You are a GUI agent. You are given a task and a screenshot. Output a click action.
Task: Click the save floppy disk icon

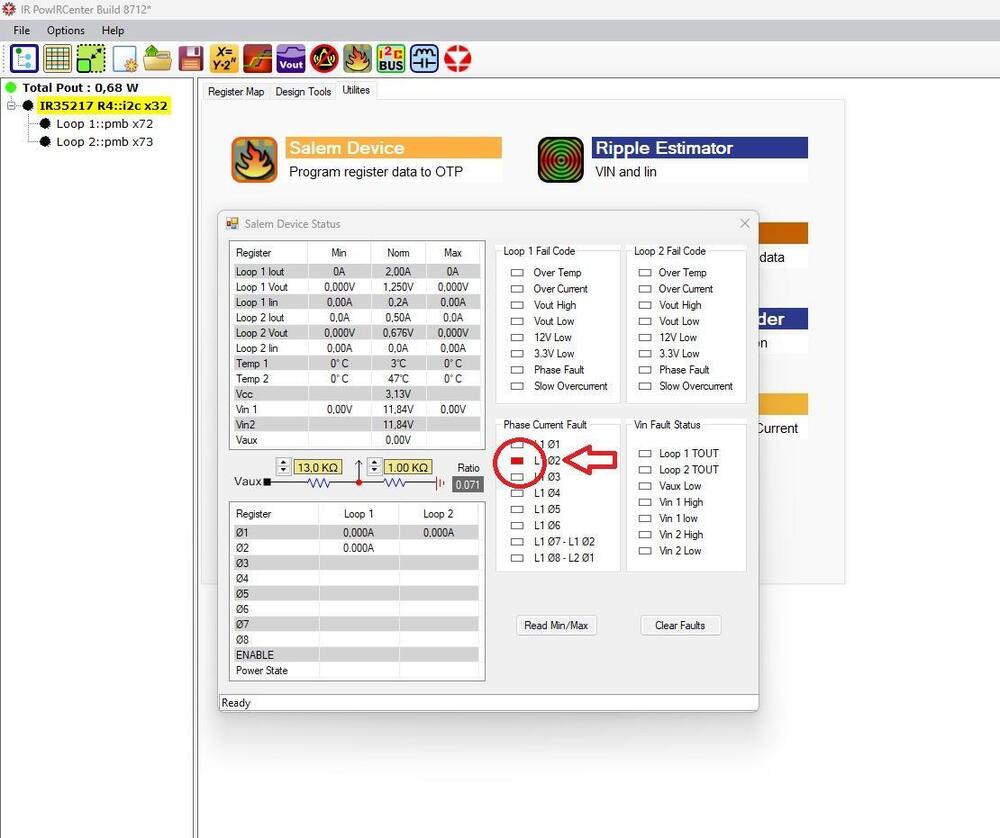click(x=191, y=59)
